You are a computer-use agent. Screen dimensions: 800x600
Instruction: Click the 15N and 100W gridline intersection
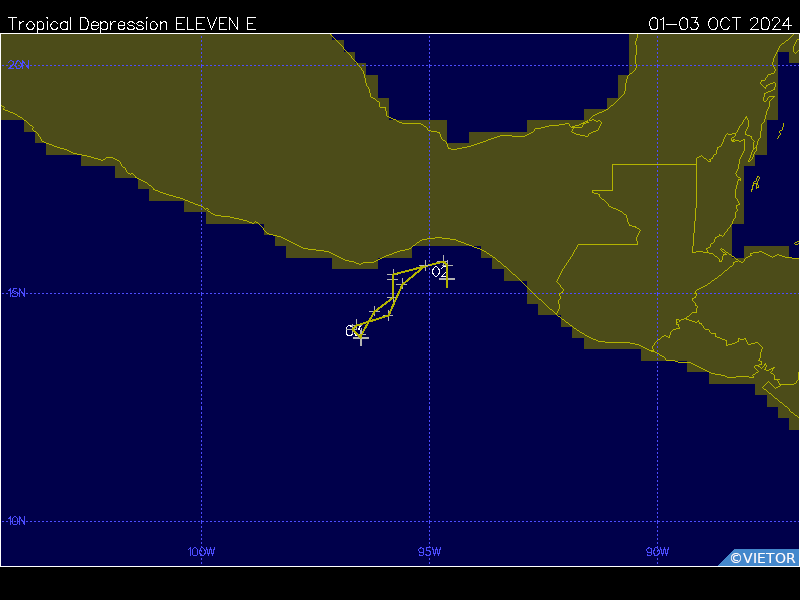(201, 293)
